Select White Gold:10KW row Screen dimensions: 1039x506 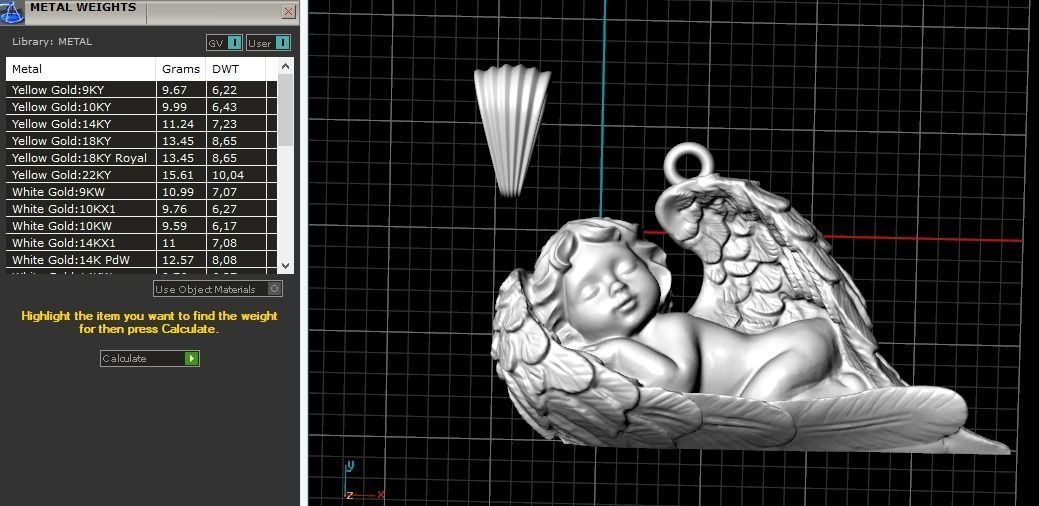click(x=141, y=226)
